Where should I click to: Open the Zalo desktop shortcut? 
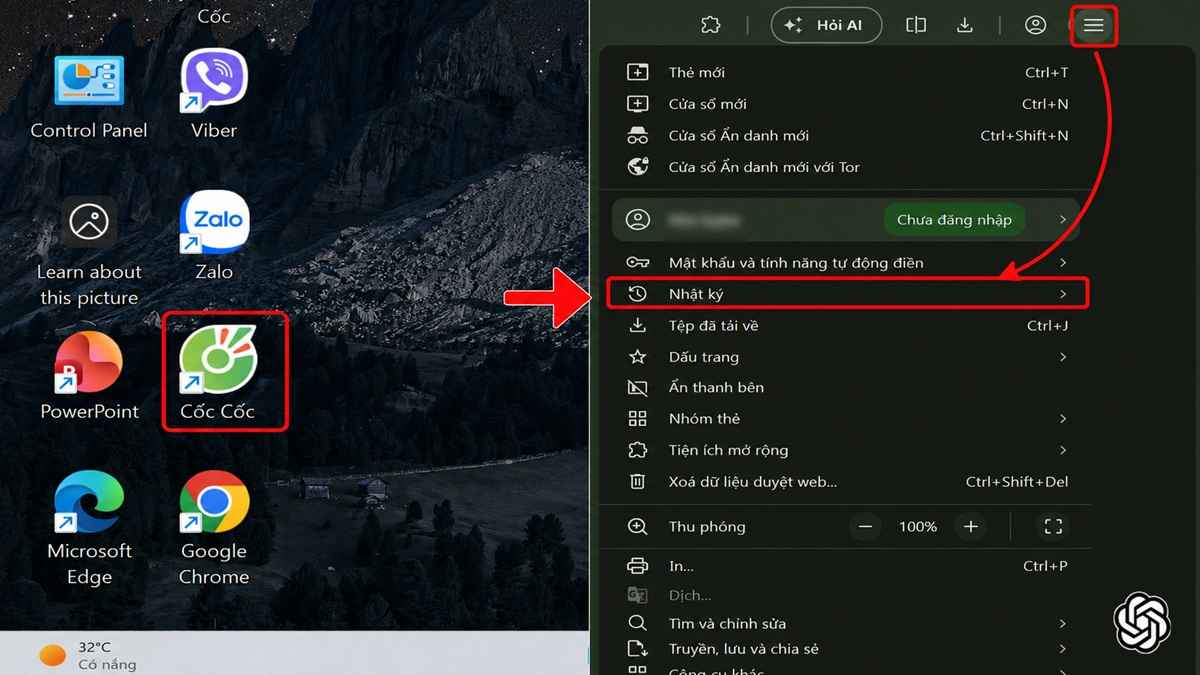(214, 236)
